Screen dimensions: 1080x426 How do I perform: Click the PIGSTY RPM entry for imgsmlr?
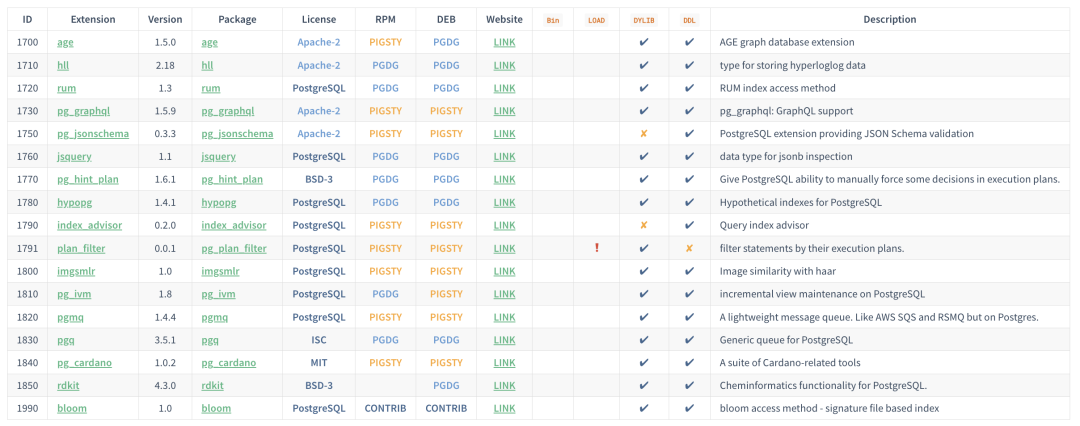[x=385, y=271]
